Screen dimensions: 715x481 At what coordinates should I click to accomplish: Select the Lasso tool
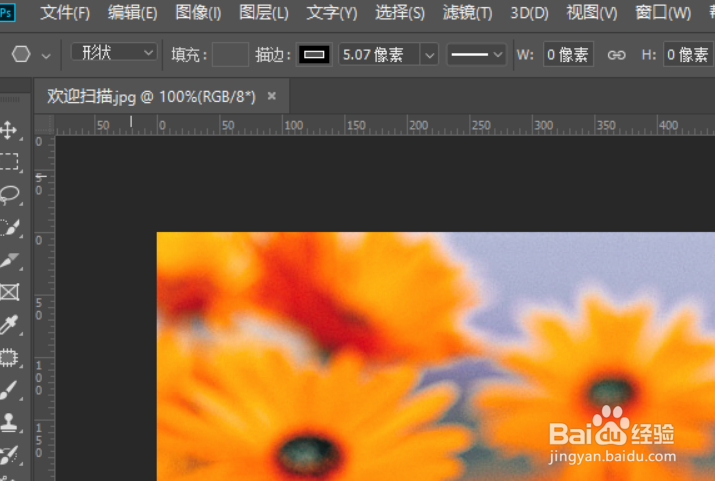pos(9,194)
